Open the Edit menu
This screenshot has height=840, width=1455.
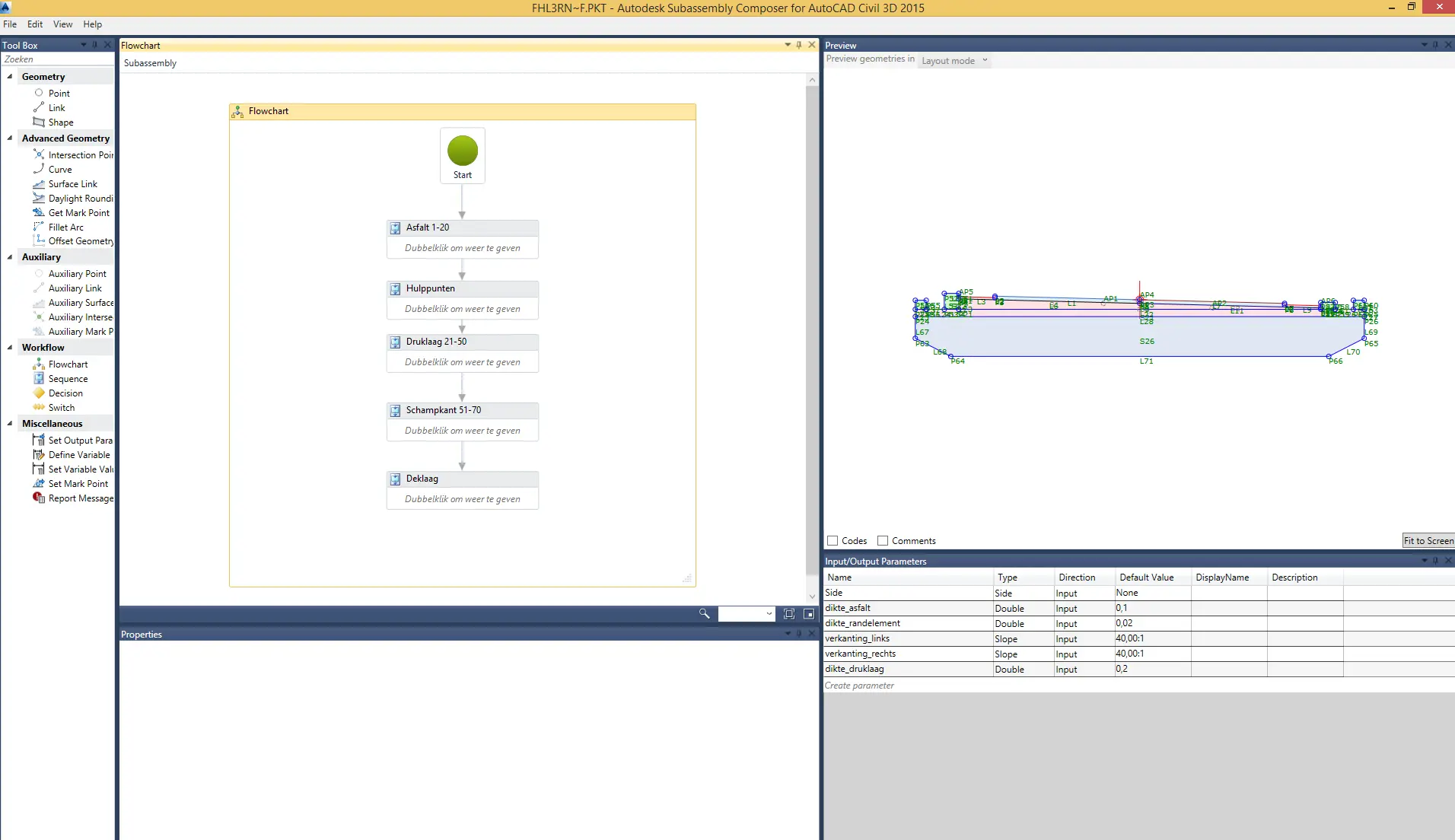35,24
